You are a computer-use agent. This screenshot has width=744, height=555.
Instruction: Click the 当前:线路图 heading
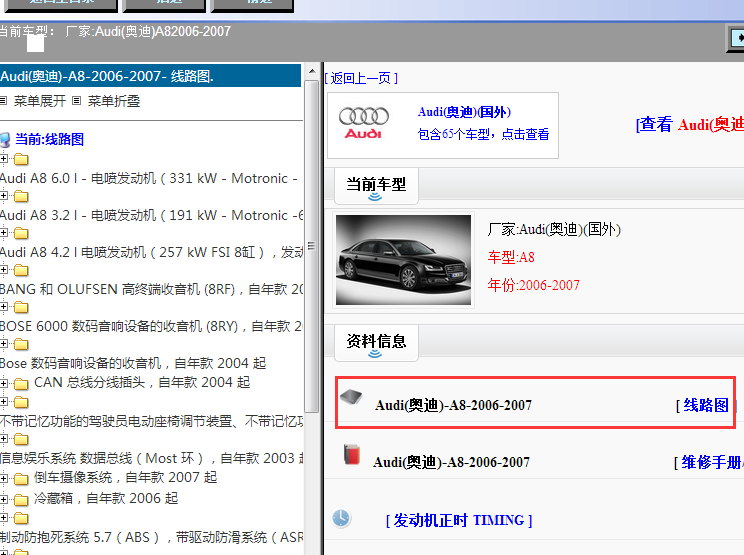[49, 139]
